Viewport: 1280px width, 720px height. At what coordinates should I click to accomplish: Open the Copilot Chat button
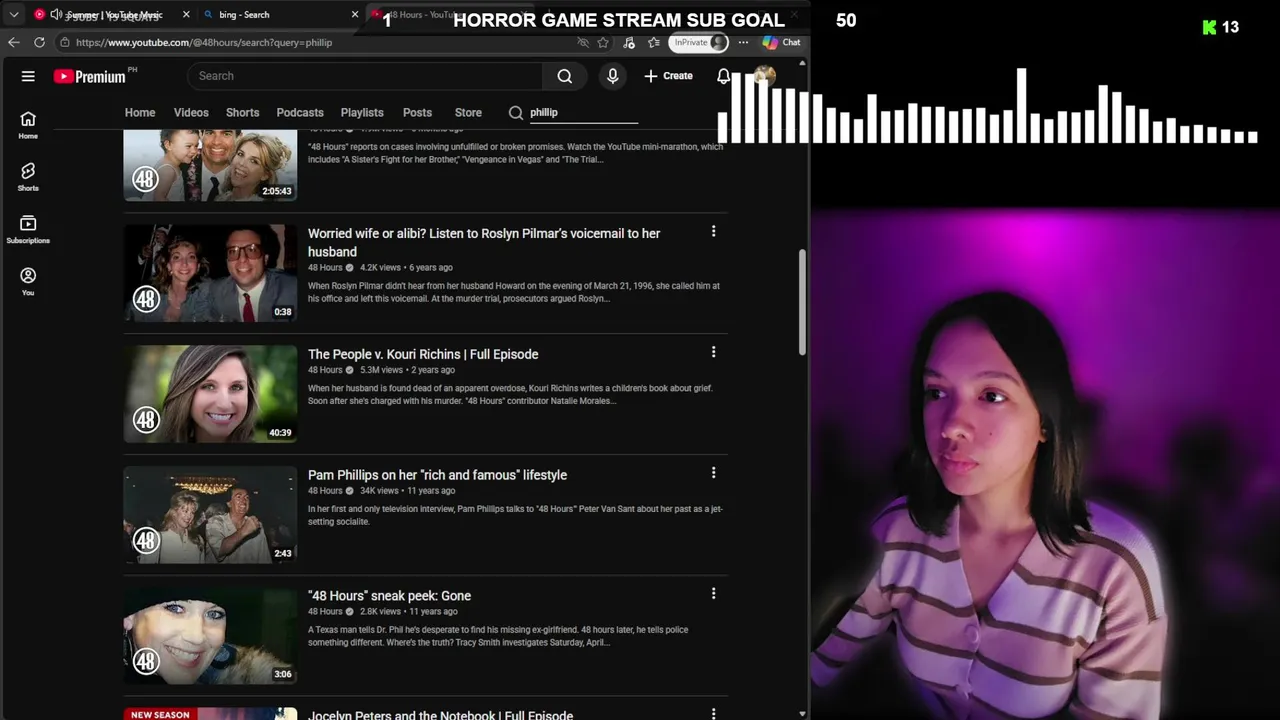pos(782,42)
